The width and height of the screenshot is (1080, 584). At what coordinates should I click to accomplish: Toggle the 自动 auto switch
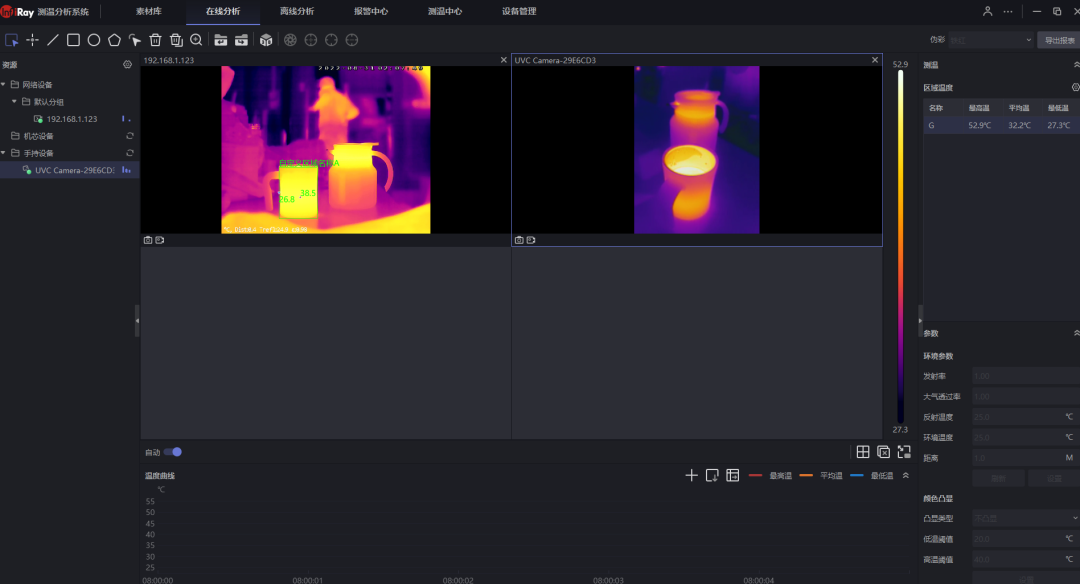pos(173,452)
